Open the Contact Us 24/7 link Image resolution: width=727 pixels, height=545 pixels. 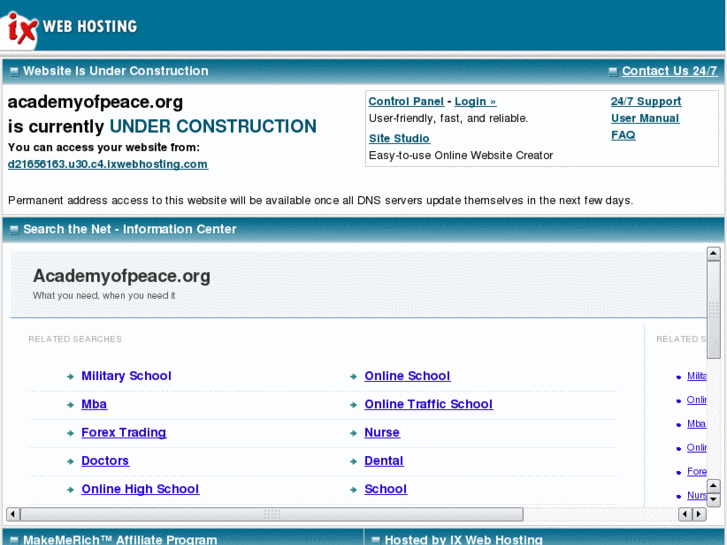tap(669, 71)
